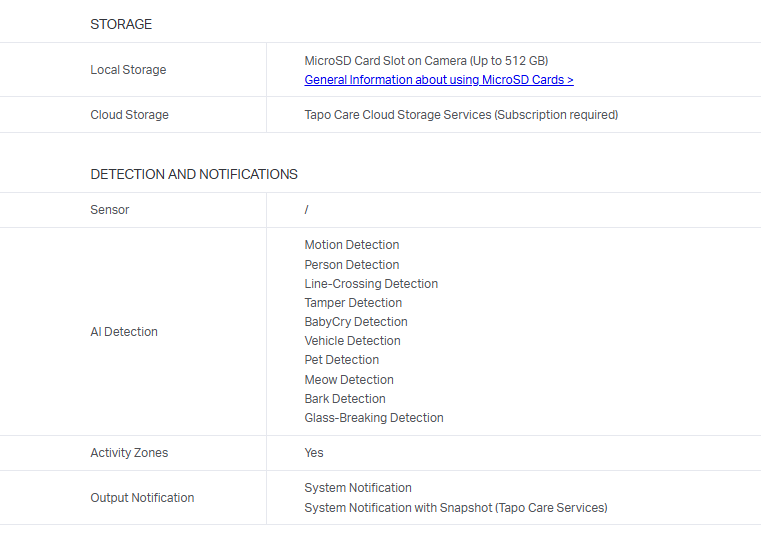Viewport: 765px width, 533px height.
Task: Click the Output Notification row label
Action: (142, 498)
